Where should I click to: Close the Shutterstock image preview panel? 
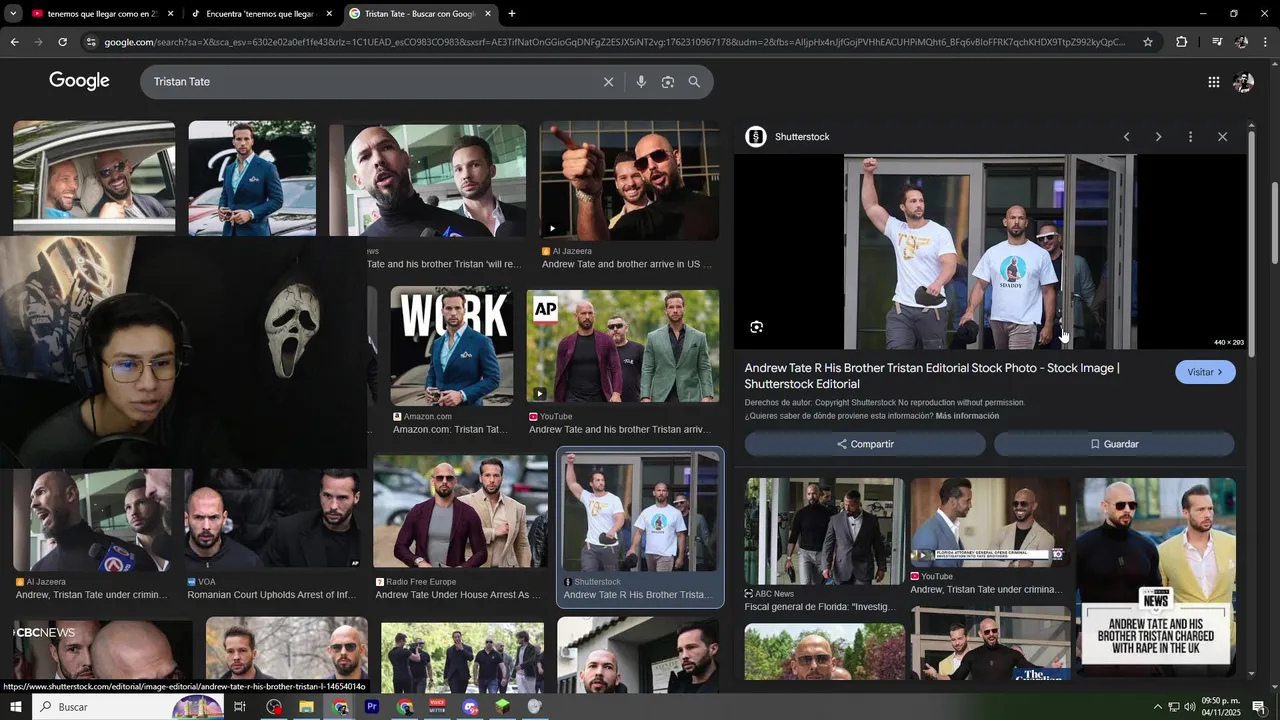tap(1222, 137)
